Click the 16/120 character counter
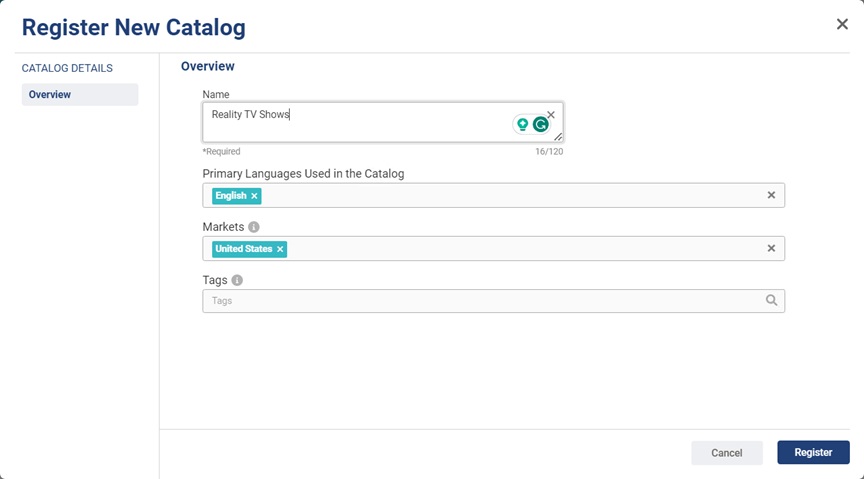 (549, 152)
